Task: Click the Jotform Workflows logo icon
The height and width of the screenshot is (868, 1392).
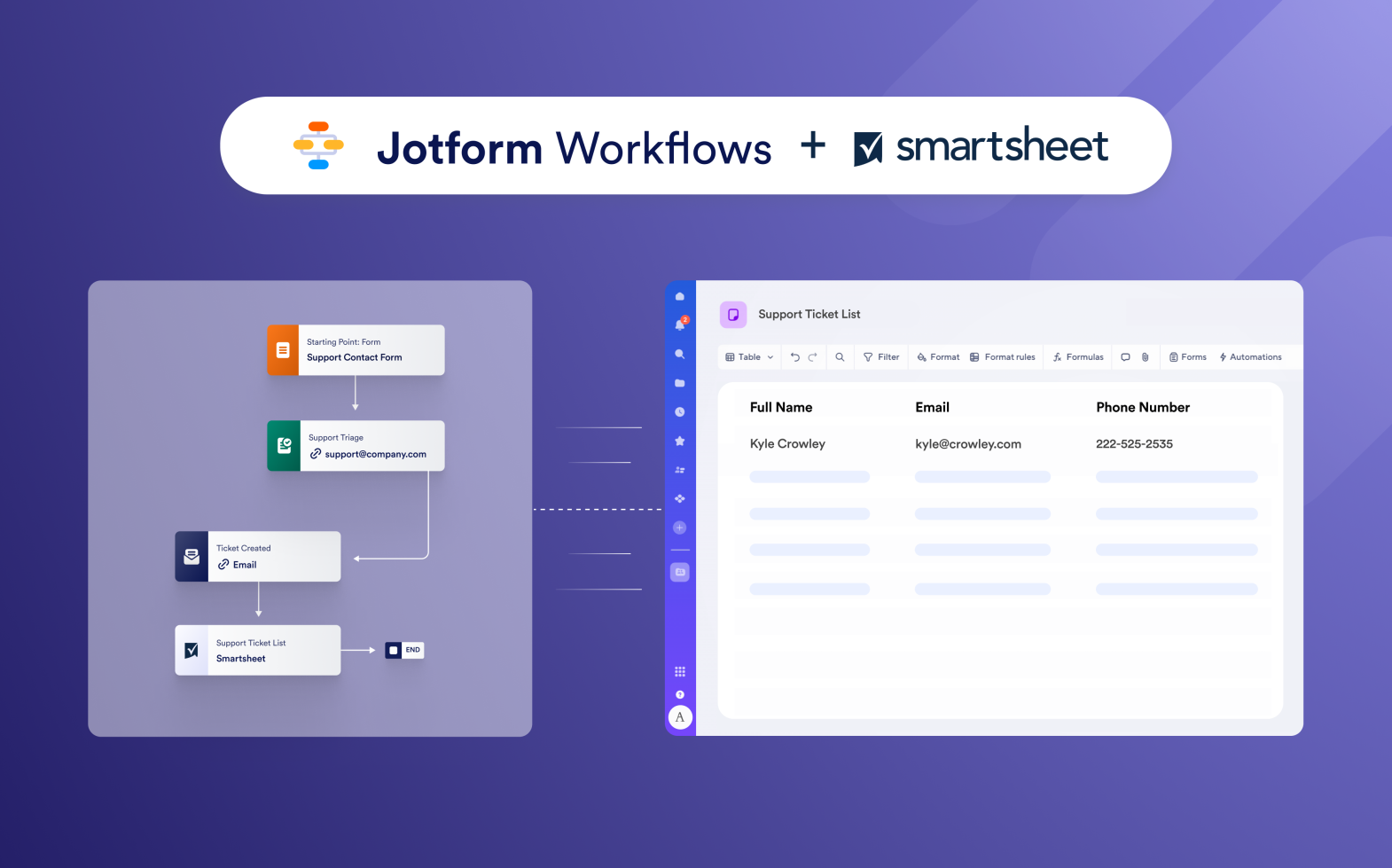Action: click(x=318, y=145)
